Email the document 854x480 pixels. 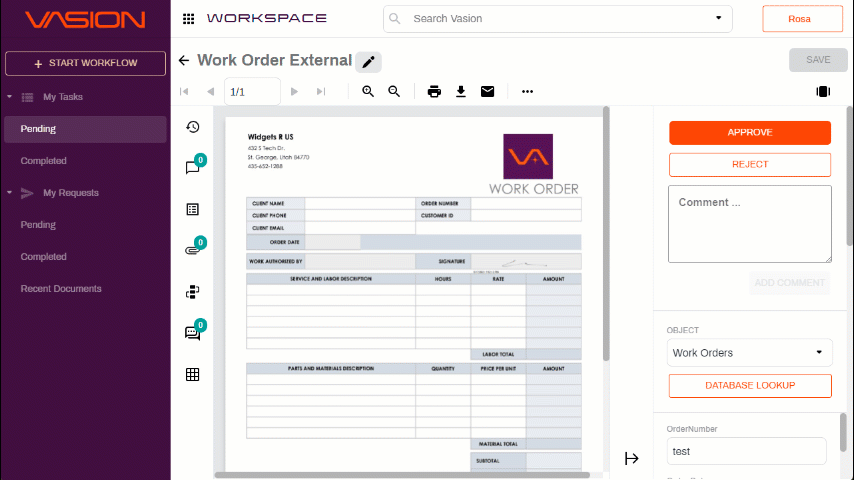(487, 92)
